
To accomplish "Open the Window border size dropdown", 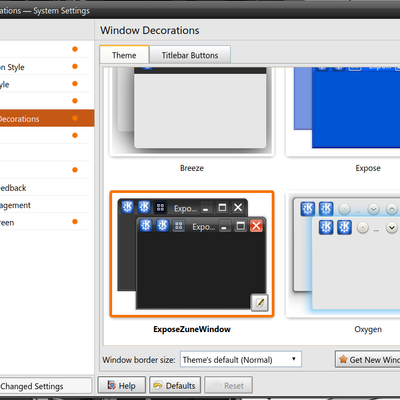I will pyautogui.click(x=241, y=359).
